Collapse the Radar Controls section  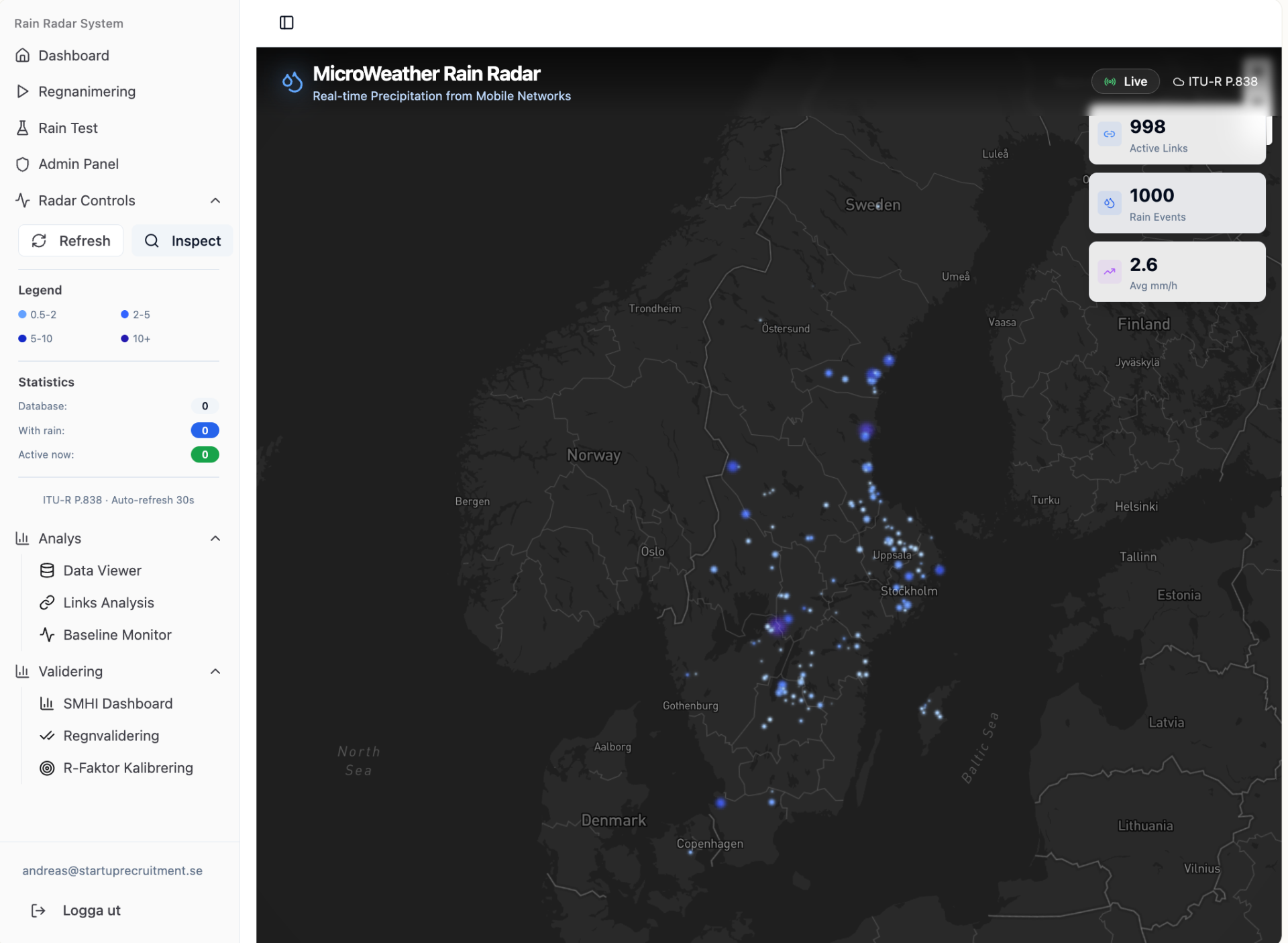(x=215, y=200)
